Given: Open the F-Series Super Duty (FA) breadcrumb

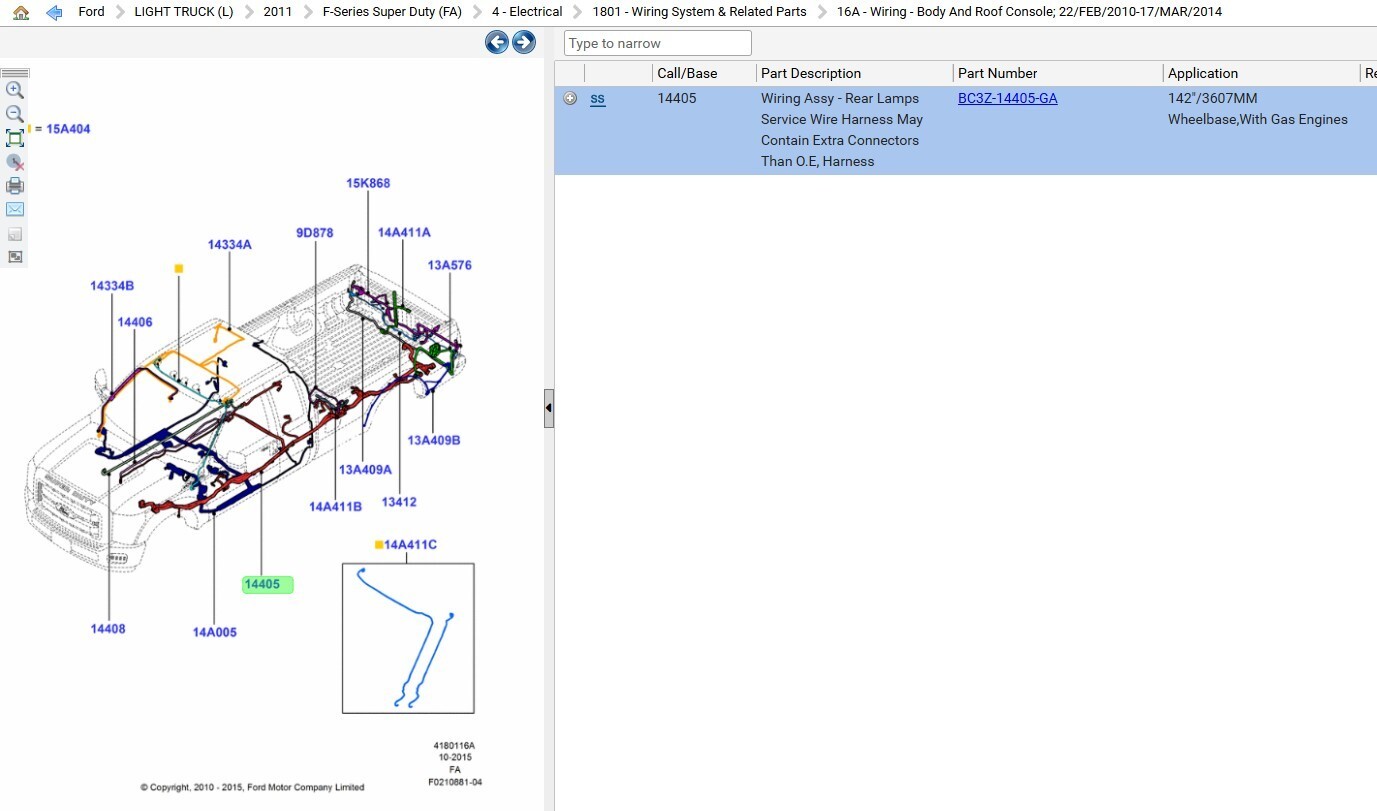Looking at the screenshot, I should click(x=391, y=12).
